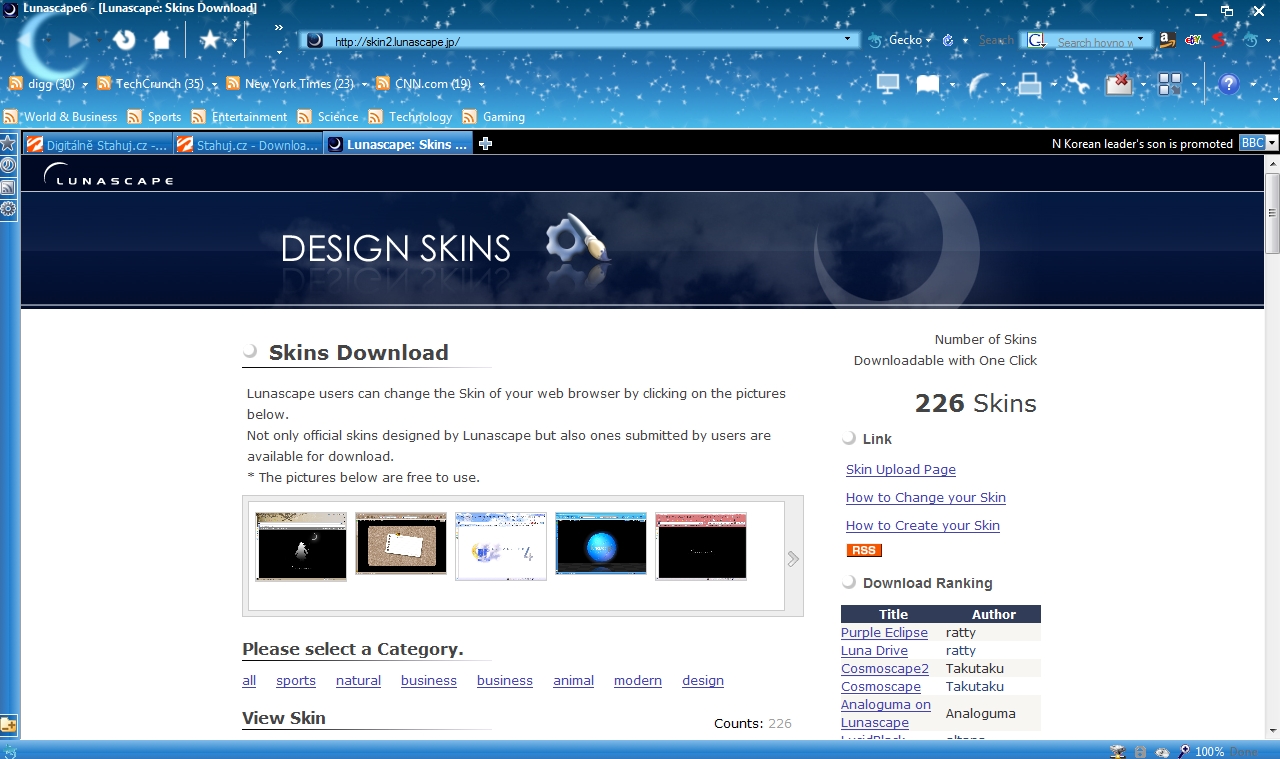Click the Amazon search icon
Screen dimensions: 1280x759
click(x=1167, y=40)
